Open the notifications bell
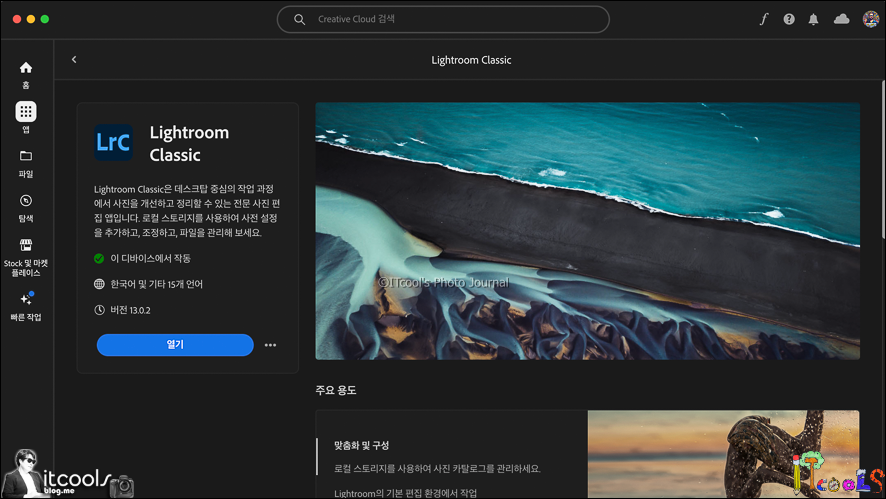The height and width of the screenshot is (499, 886). click(x=813, y=19)
